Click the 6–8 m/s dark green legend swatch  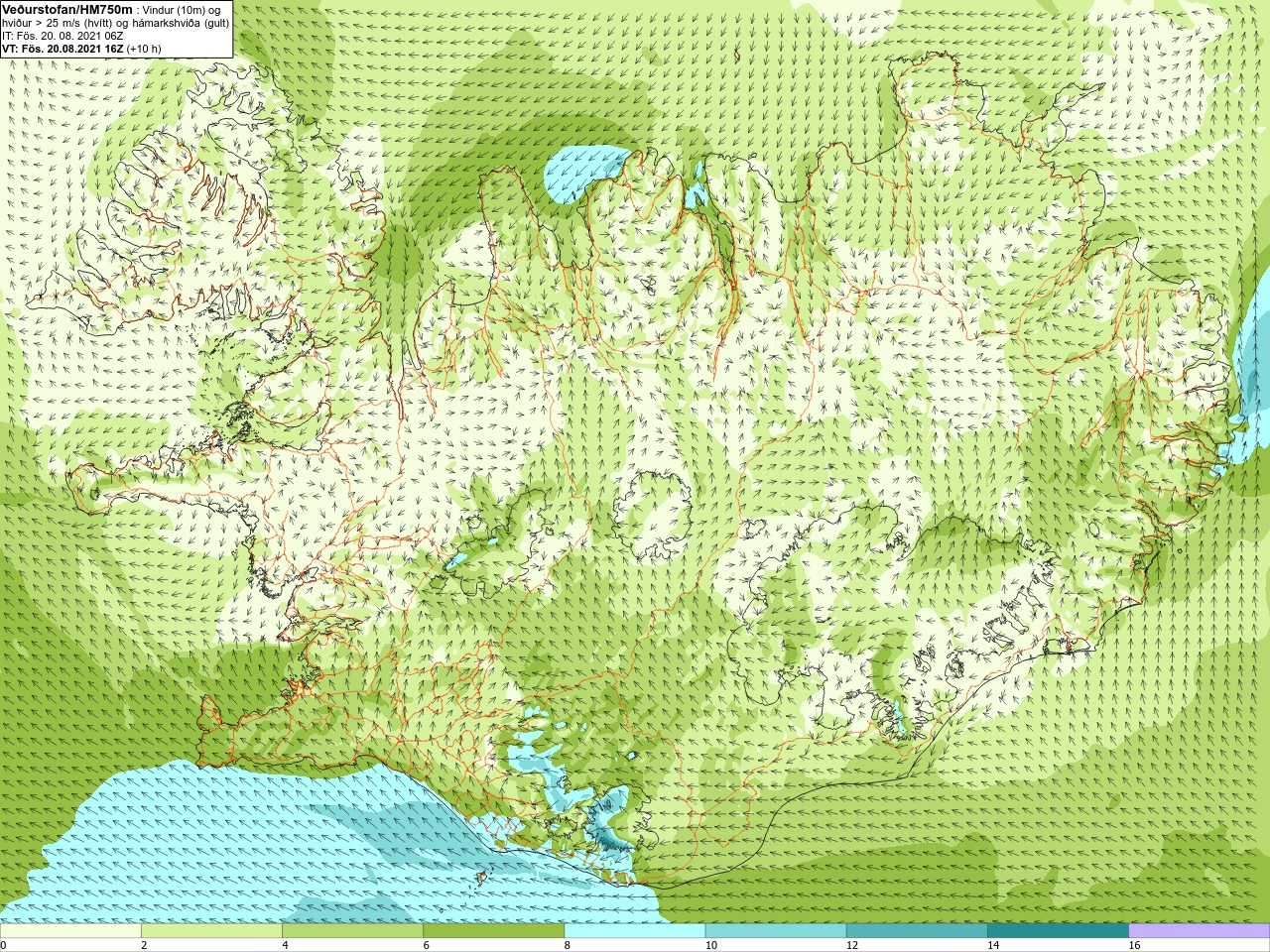(493, 931)
